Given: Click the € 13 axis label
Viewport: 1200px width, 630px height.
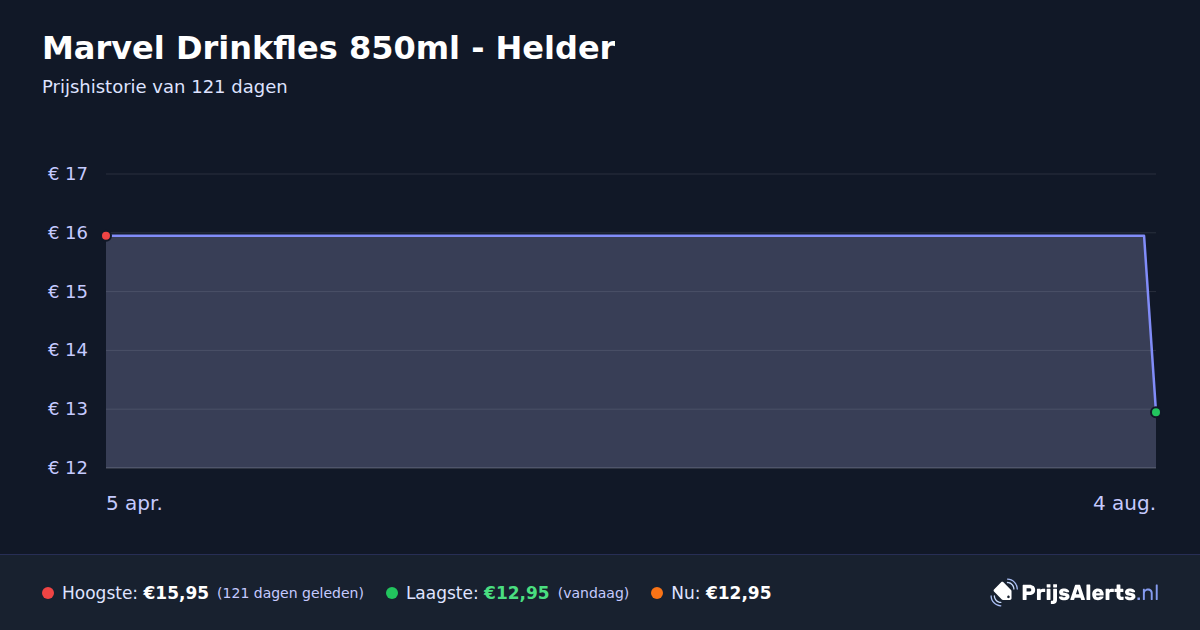Looking at the screenshot, I should 68,409.
